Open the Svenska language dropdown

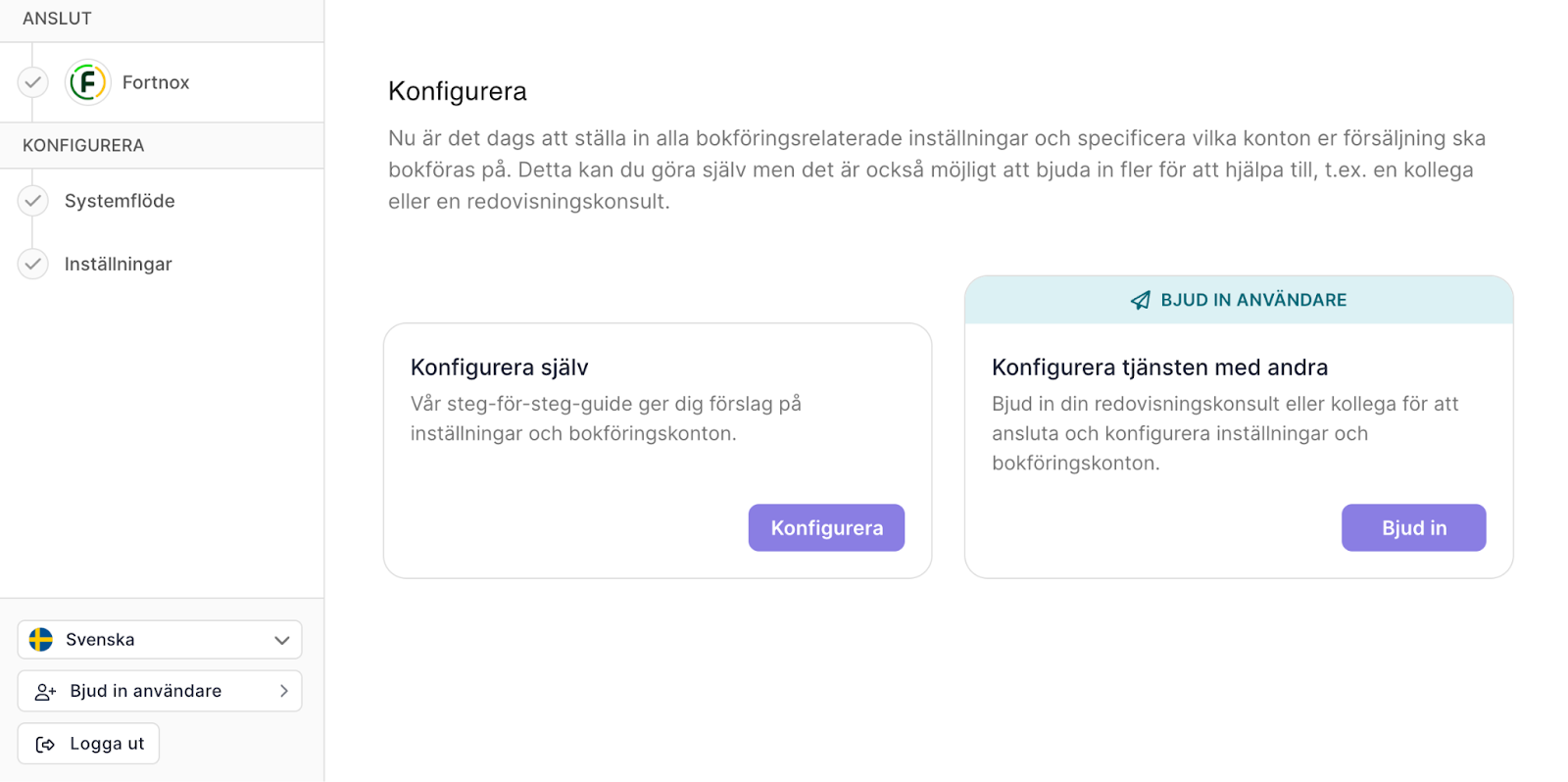[x=160, y=640]
